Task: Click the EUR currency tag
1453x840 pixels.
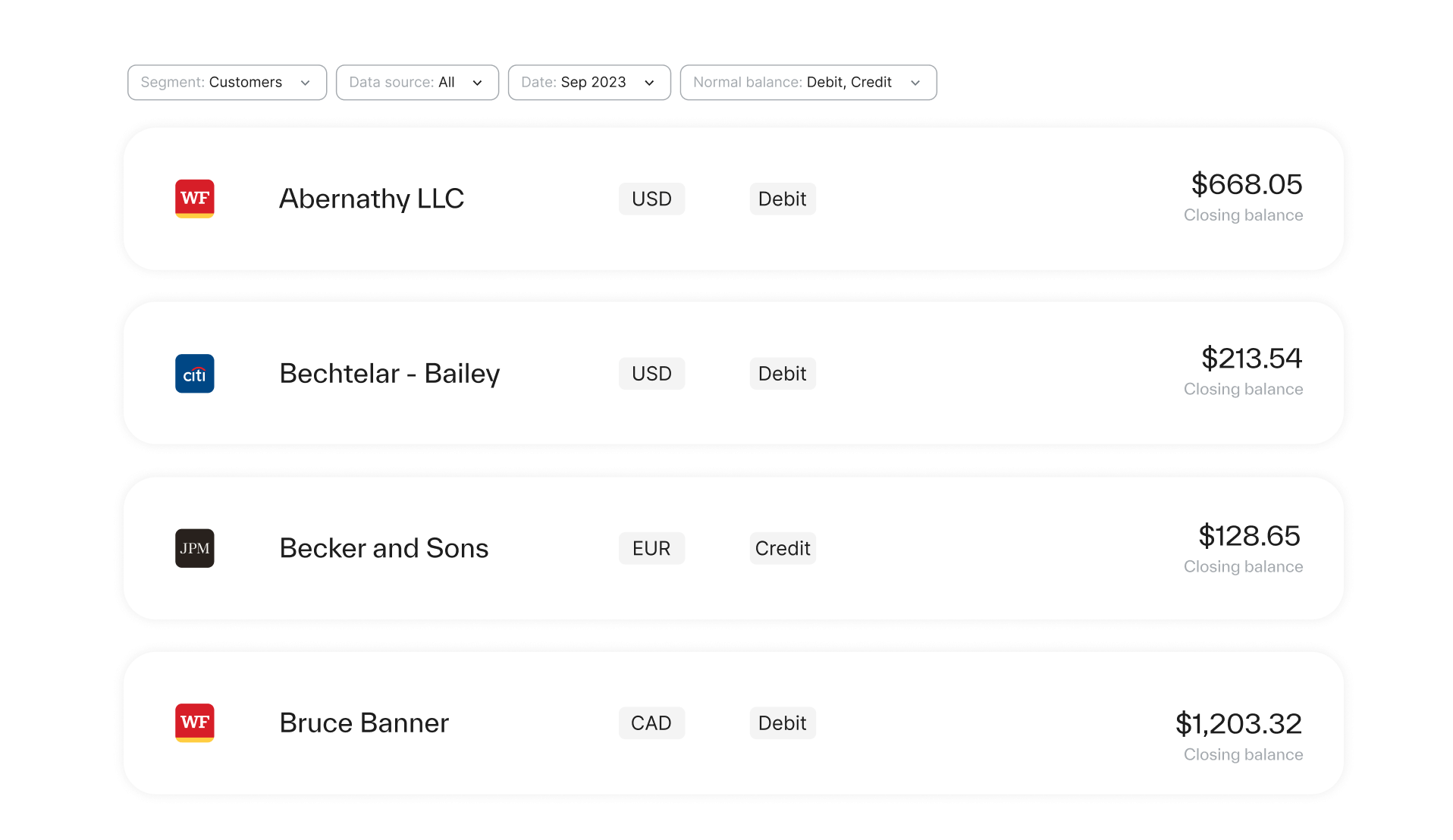Action: 651,548
